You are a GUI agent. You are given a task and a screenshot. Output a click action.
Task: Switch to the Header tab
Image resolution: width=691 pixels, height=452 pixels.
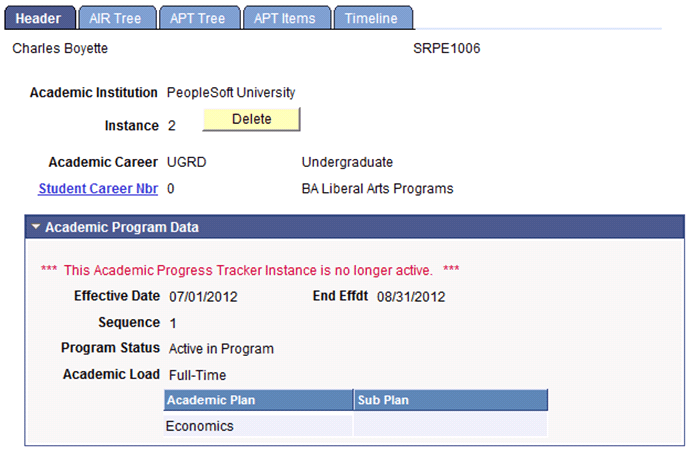click(40, 18)
